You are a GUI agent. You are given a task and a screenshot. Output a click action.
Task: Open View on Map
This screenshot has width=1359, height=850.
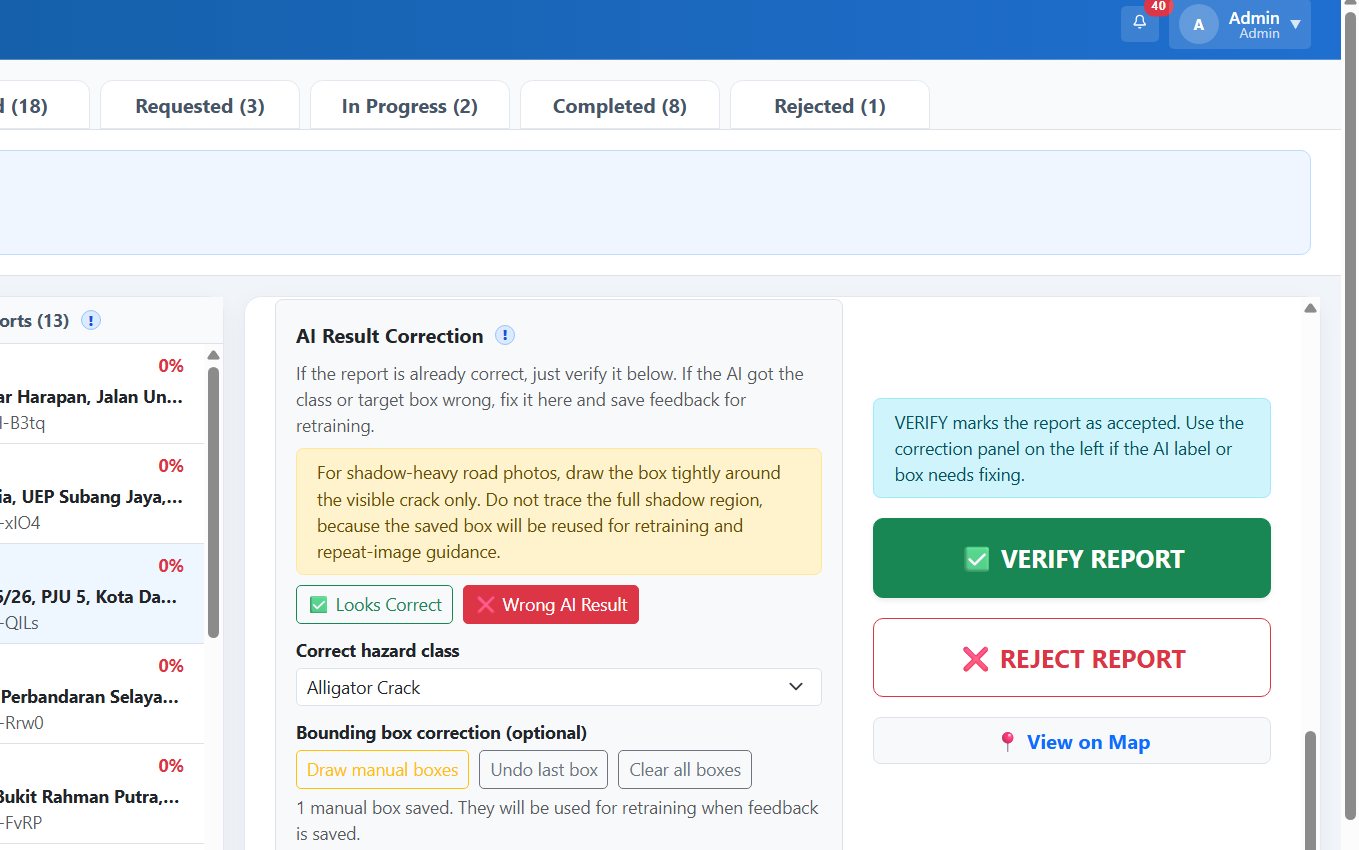pyautogui.click(x=1072, y=741)
